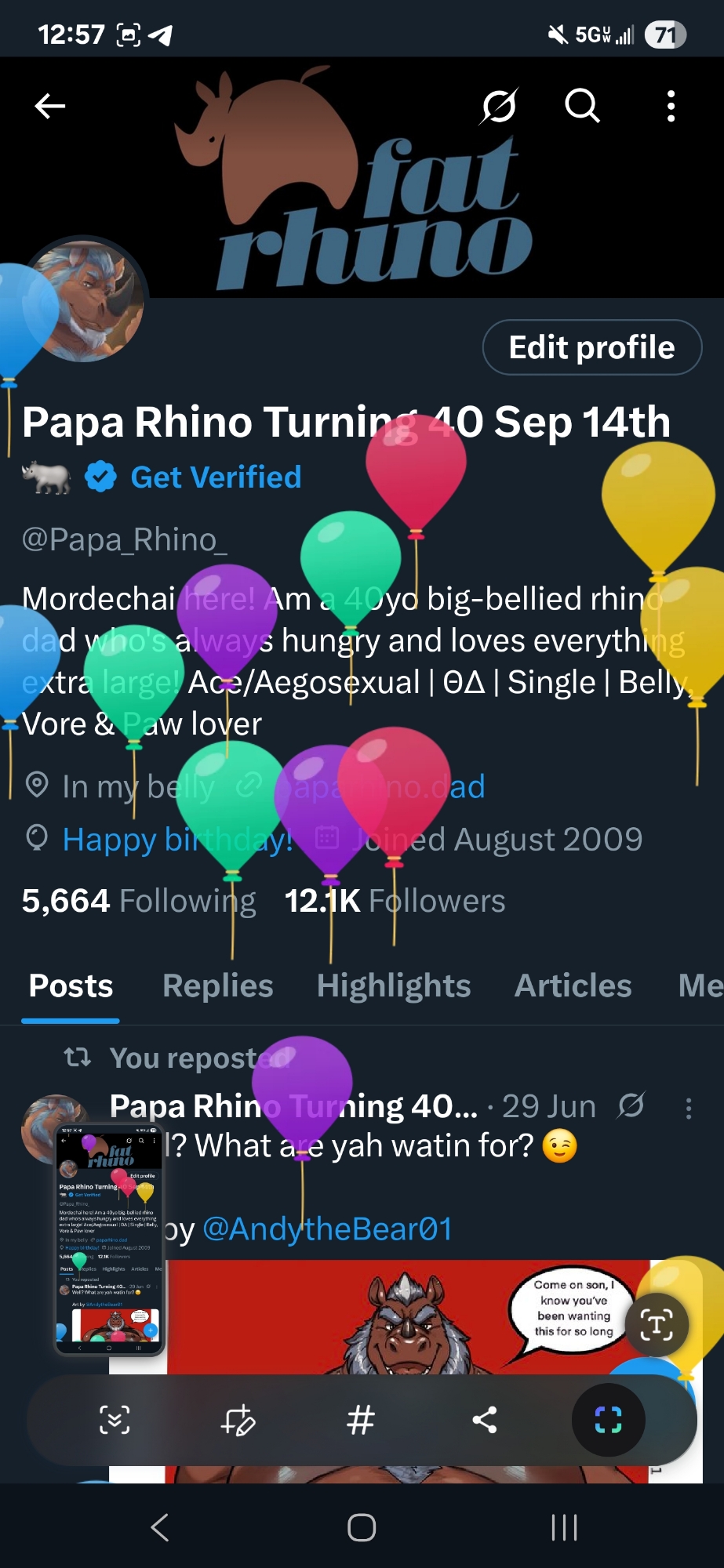This screenshot has width=724, height=1568.
Task: Open the 5,664 Following list
Action: click(139, 901)
